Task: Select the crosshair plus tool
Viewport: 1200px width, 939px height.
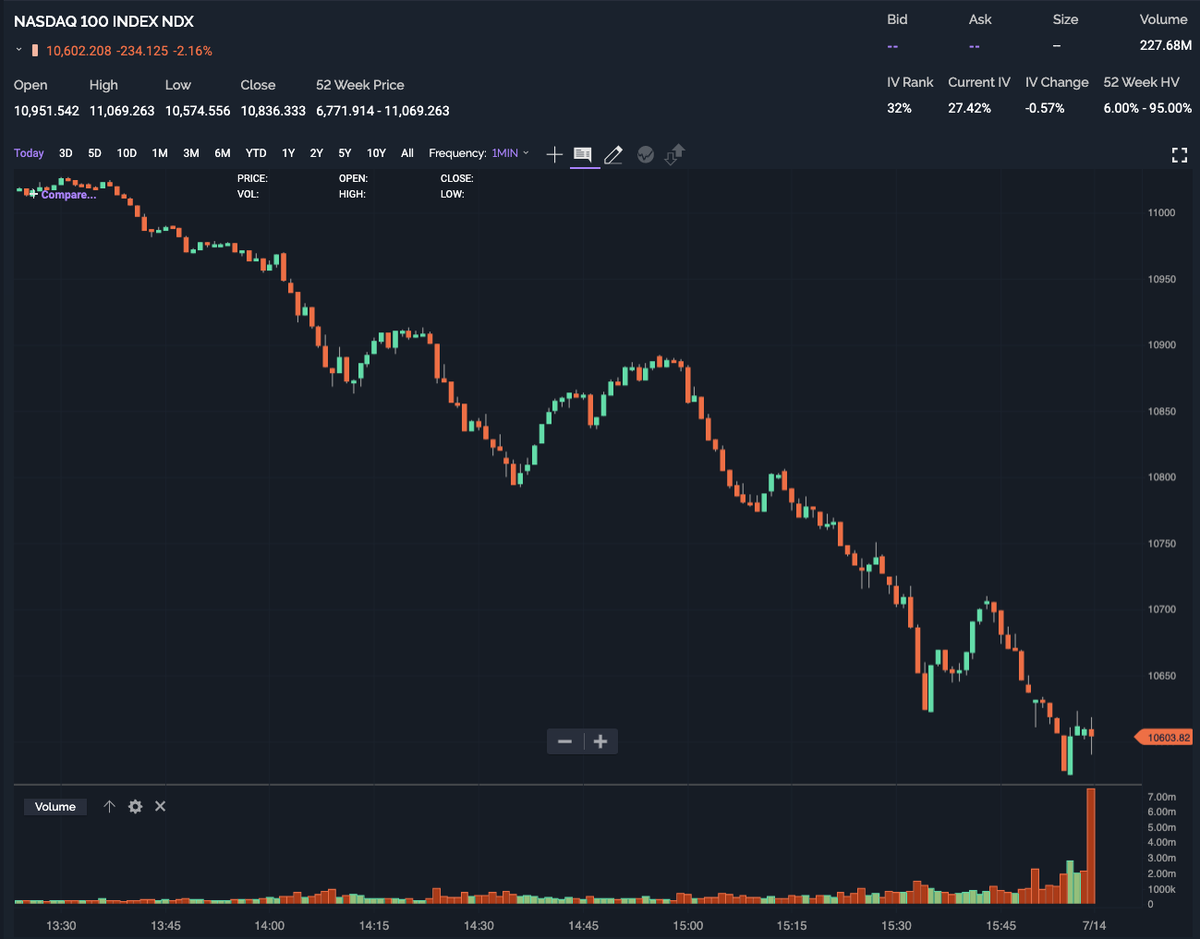Action: [555, 154]
